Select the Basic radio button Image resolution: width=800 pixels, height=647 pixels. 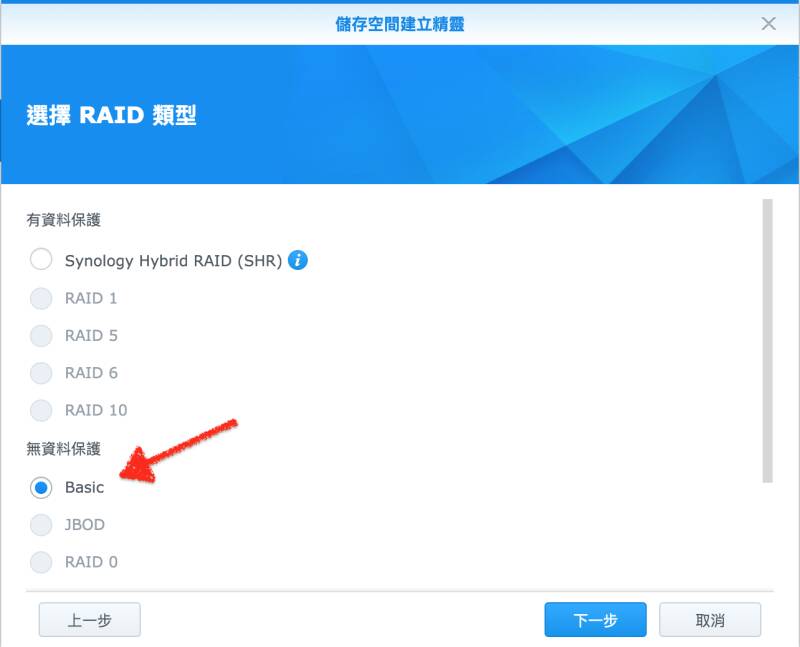pos(41,488)
